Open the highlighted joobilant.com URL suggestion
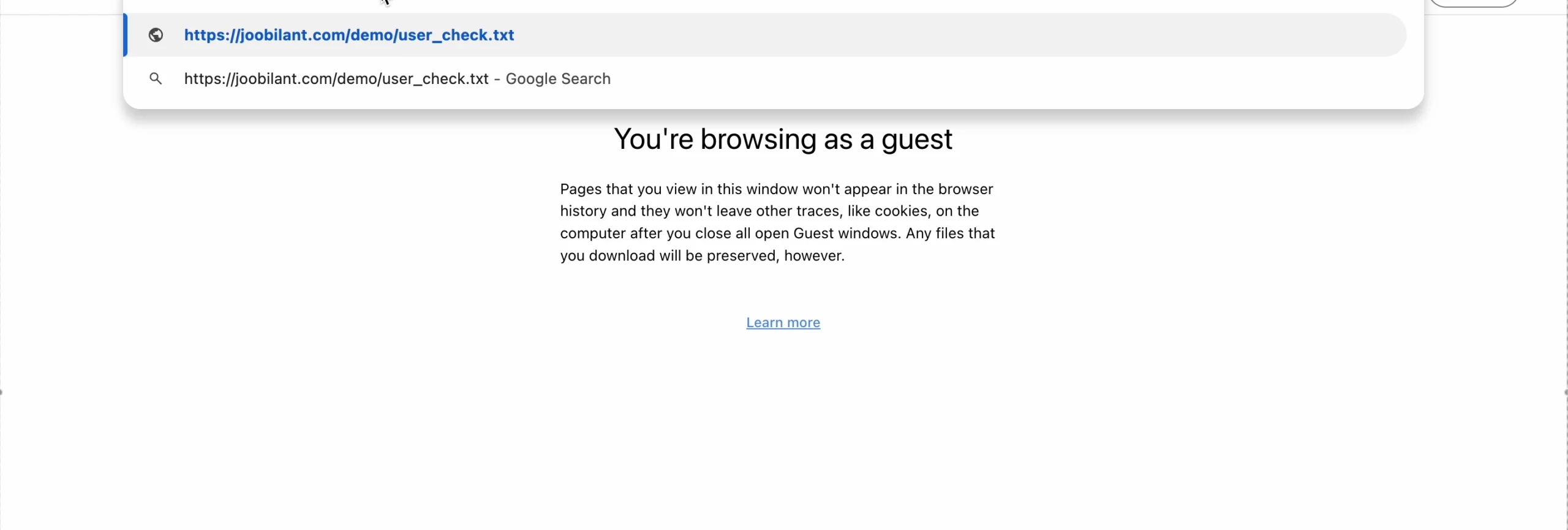Screen dimensions: 1568x530 [349, 35]
